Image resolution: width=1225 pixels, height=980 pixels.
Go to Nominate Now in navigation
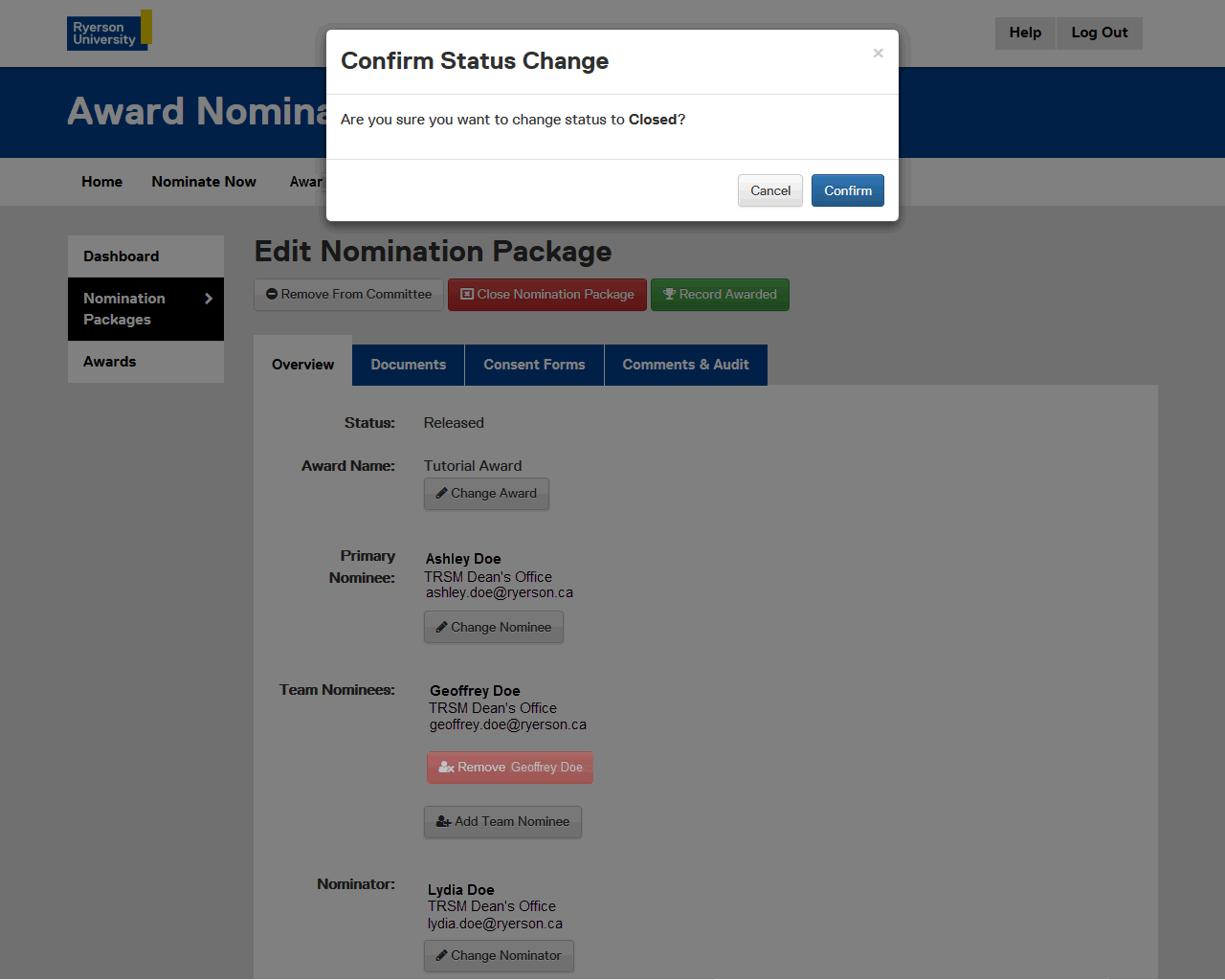click(204, 182)
